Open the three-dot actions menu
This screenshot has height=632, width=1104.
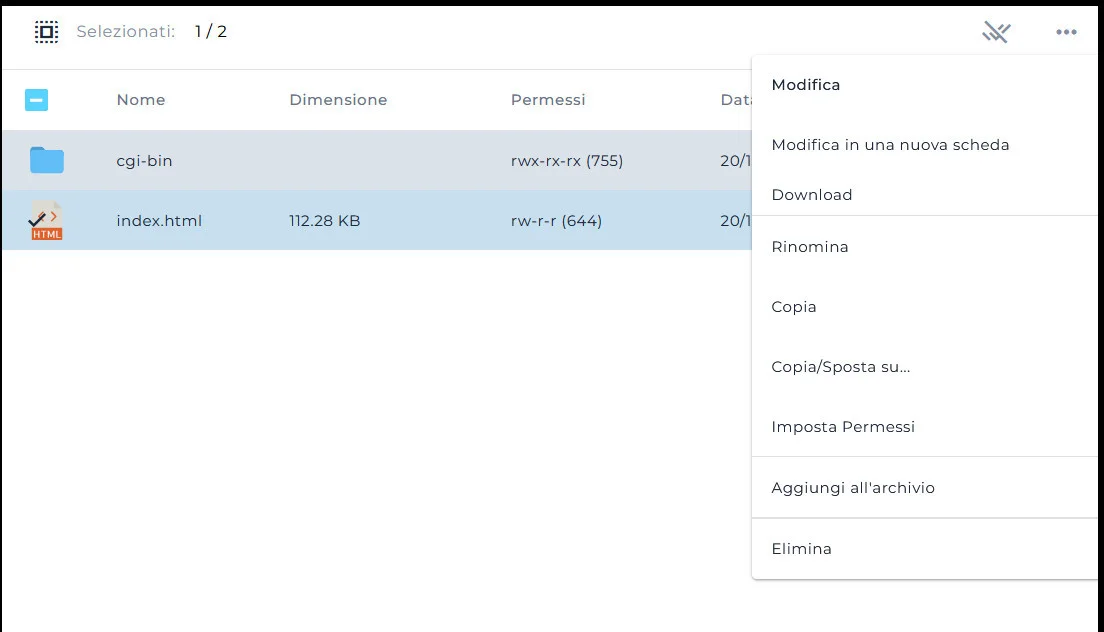coord(1066,31)
